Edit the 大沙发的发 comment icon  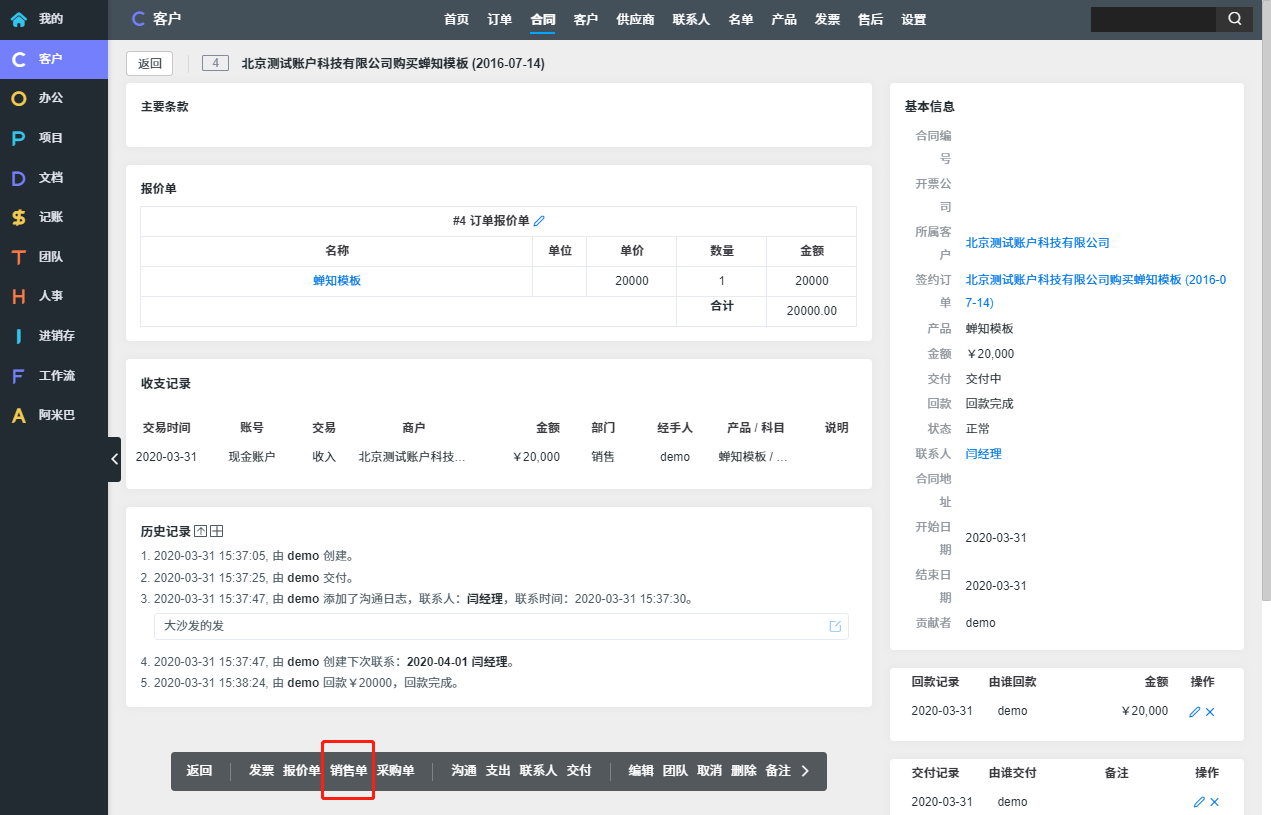tap(835, 626)
